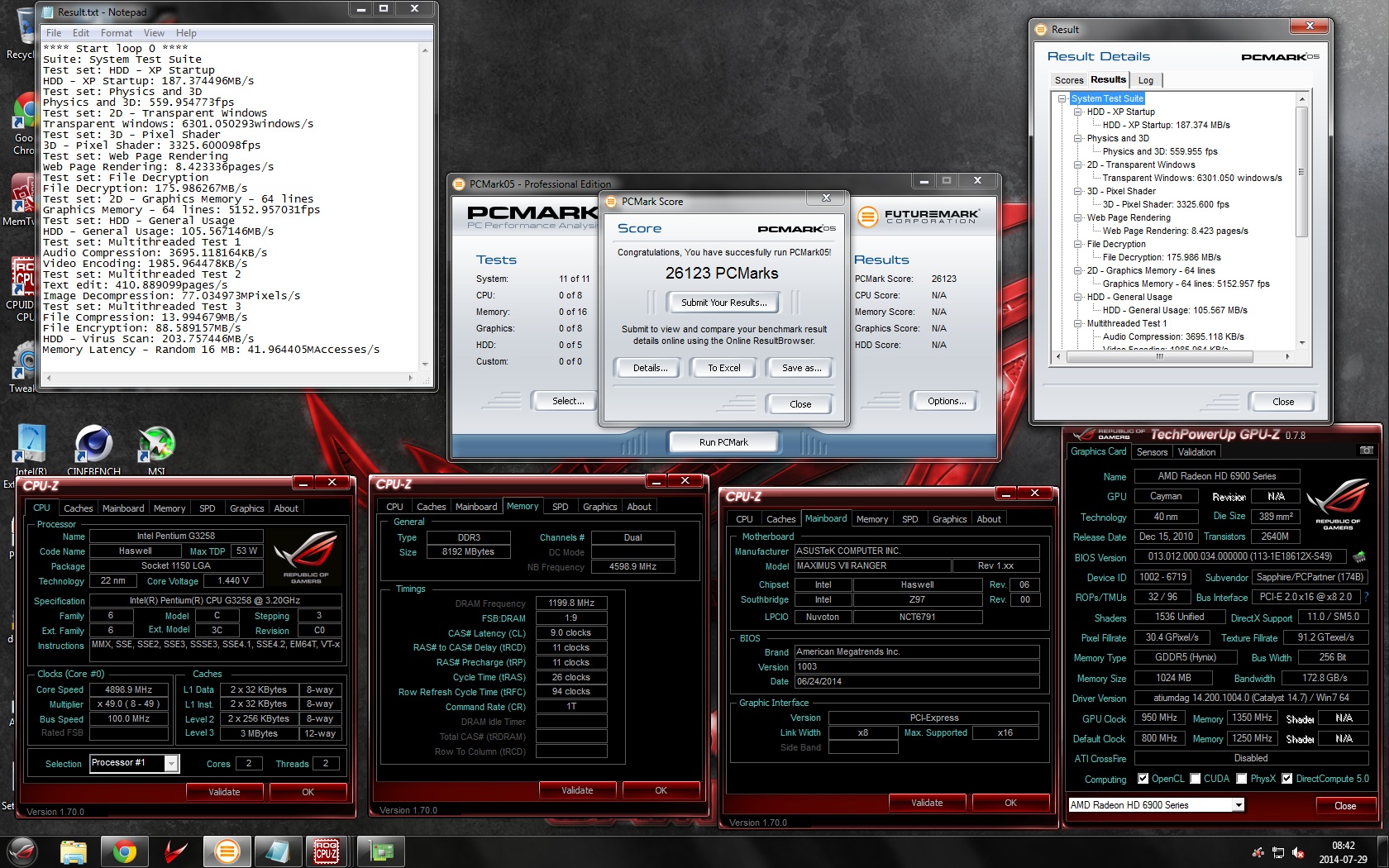Screen dimensions: 1389x868
Task: Open the Validation tab in GPU-Z
Action: point(1197,452)
